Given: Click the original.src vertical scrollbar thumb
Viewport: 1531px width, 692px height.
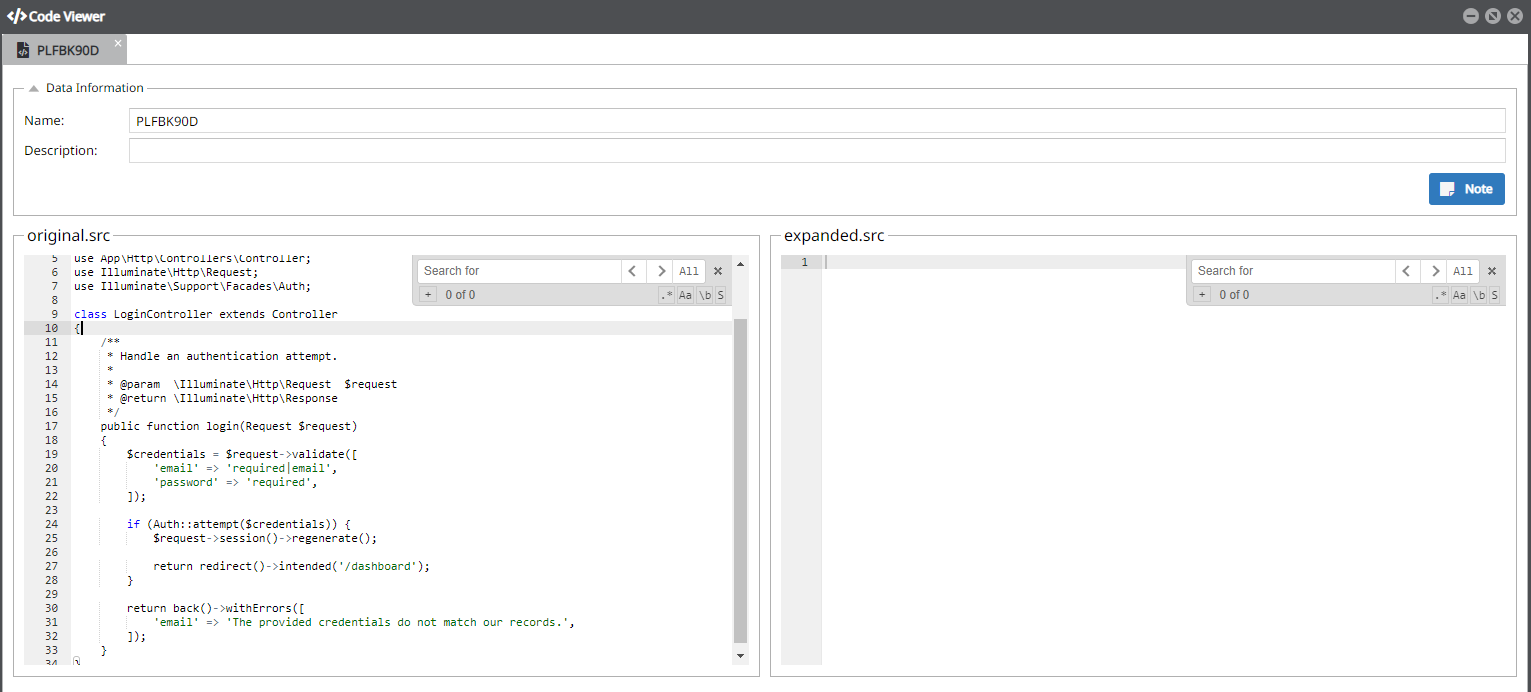Looking at the screenshot, I should click(740, 480).
